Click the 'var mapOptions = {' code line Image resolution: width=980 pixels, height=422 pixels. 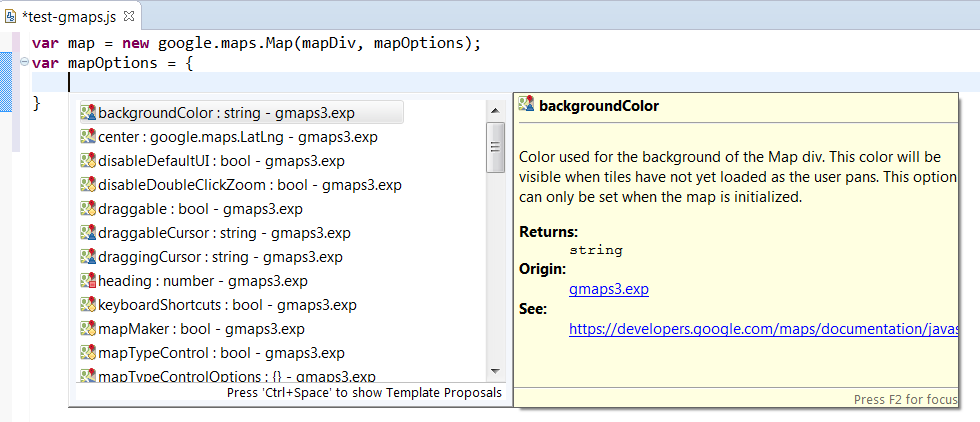[112, 63]
